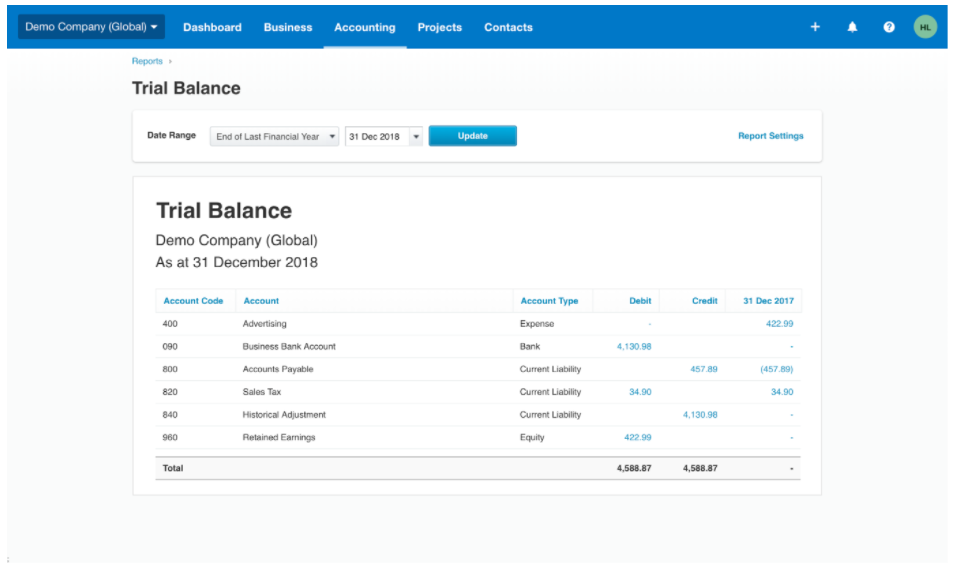Open the 31 Dec 2018 date picker
The height and width of the screenshot is (574, 953).
tap(384, 137)
